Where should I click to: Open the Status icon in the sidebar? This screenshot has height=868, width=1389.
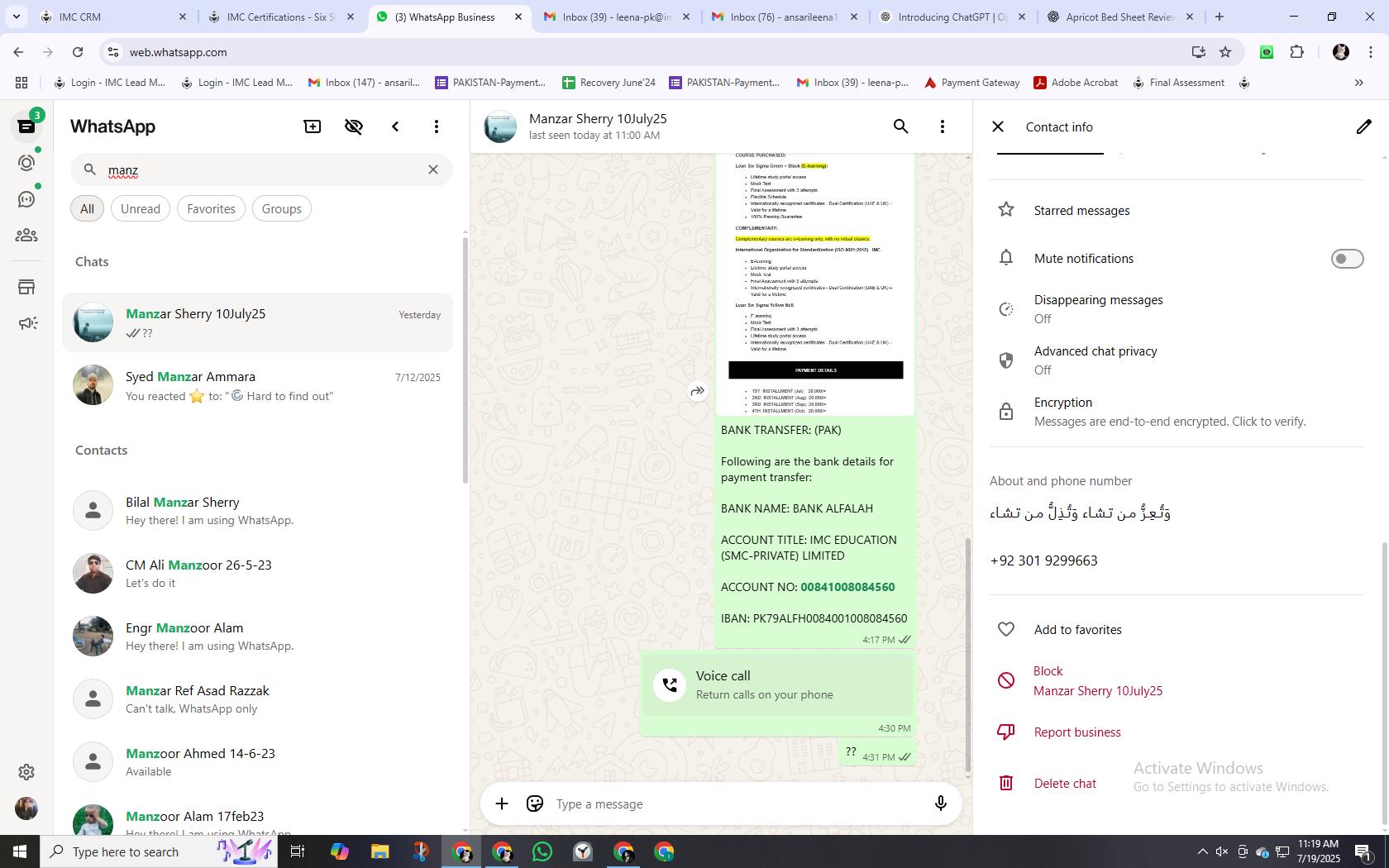(x=26, y=163)
